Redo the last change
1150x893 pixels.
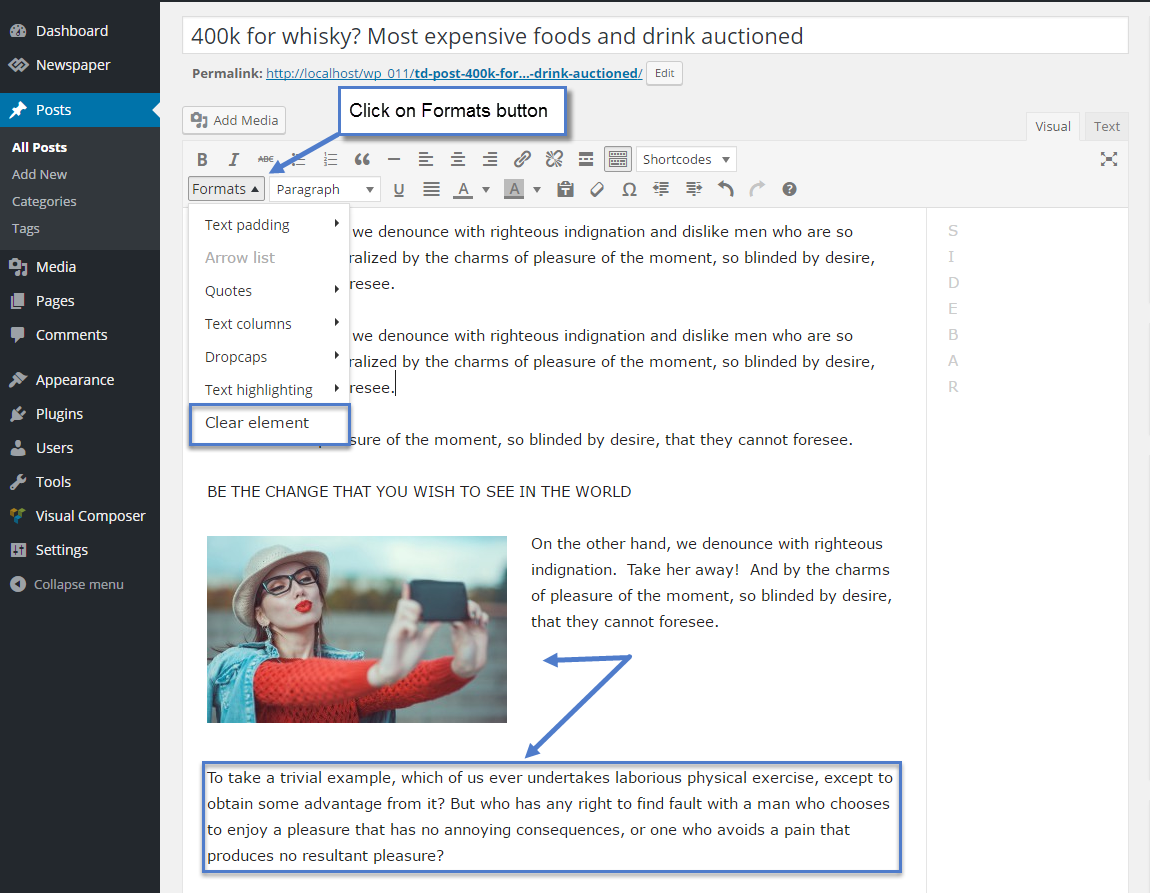point(757,190)
